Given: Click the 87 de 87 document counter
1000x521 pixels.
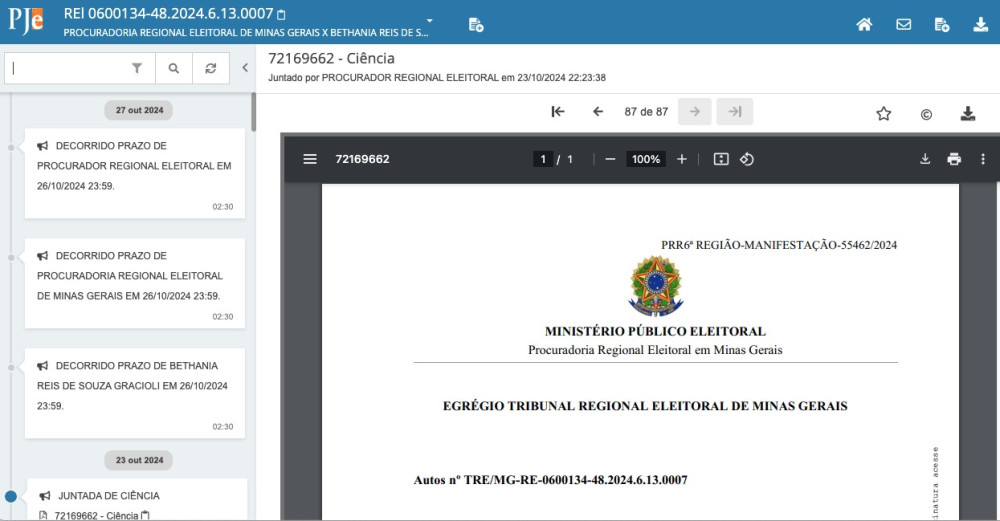Looking at the screenshot, I should point(646,112).
